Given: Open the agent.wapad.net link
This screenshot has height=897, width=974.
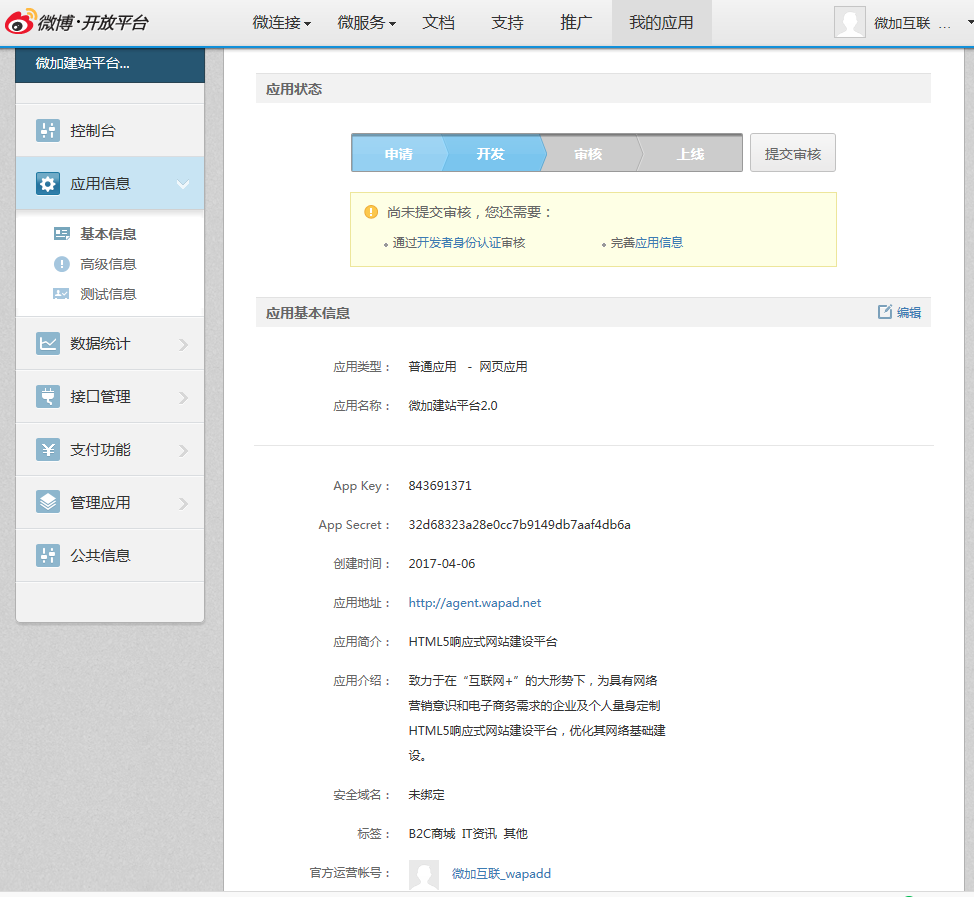Looking at the screenshot, I should tap(475, 603).
